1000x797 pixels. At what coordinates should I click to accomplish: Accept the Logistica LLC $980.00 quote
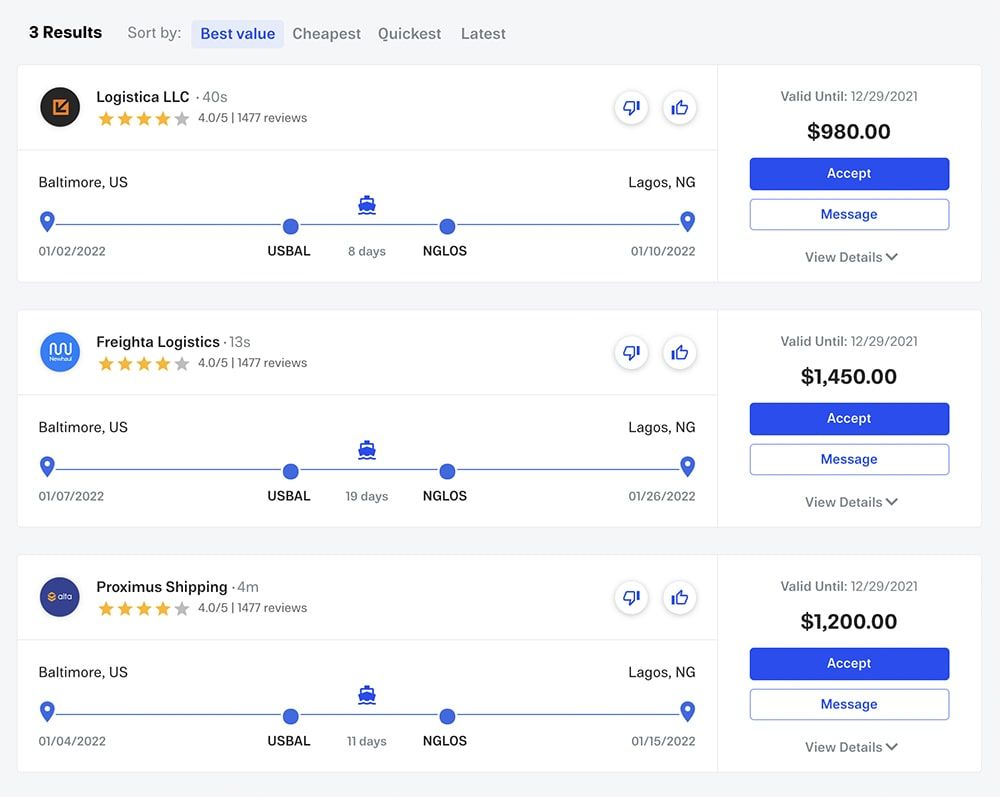(x=849, y=174)
